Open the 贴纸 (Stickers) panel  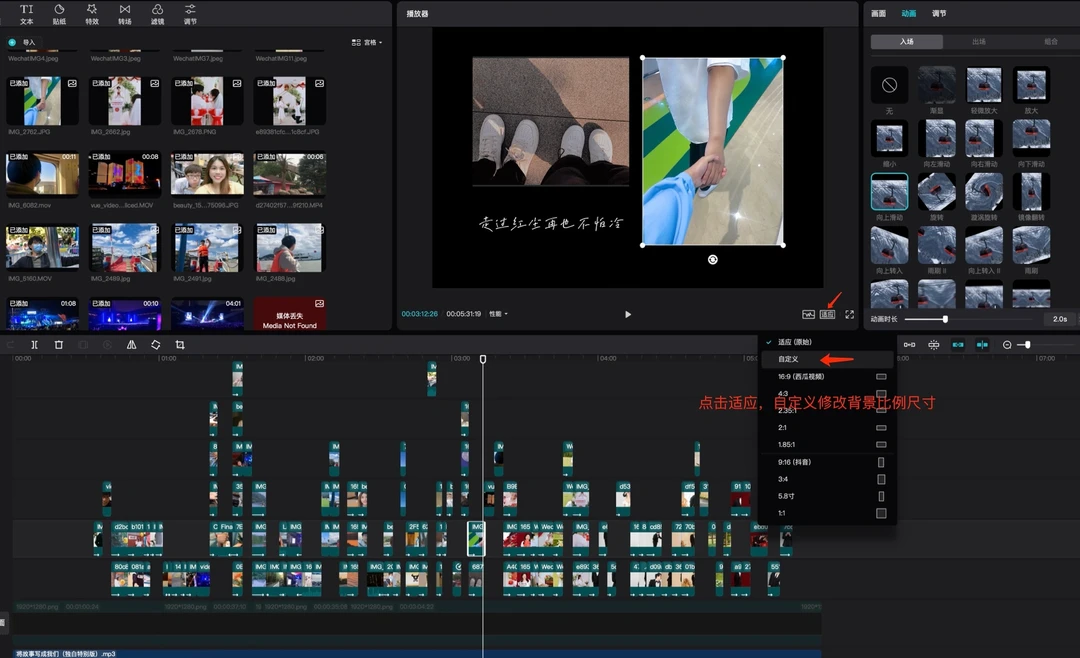(x=59, y=14)
